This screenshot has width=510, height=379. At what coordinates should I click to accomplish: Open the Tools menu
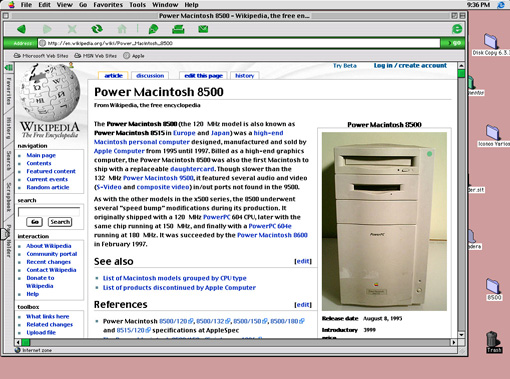pyautogui.click(x=138, y=5)
